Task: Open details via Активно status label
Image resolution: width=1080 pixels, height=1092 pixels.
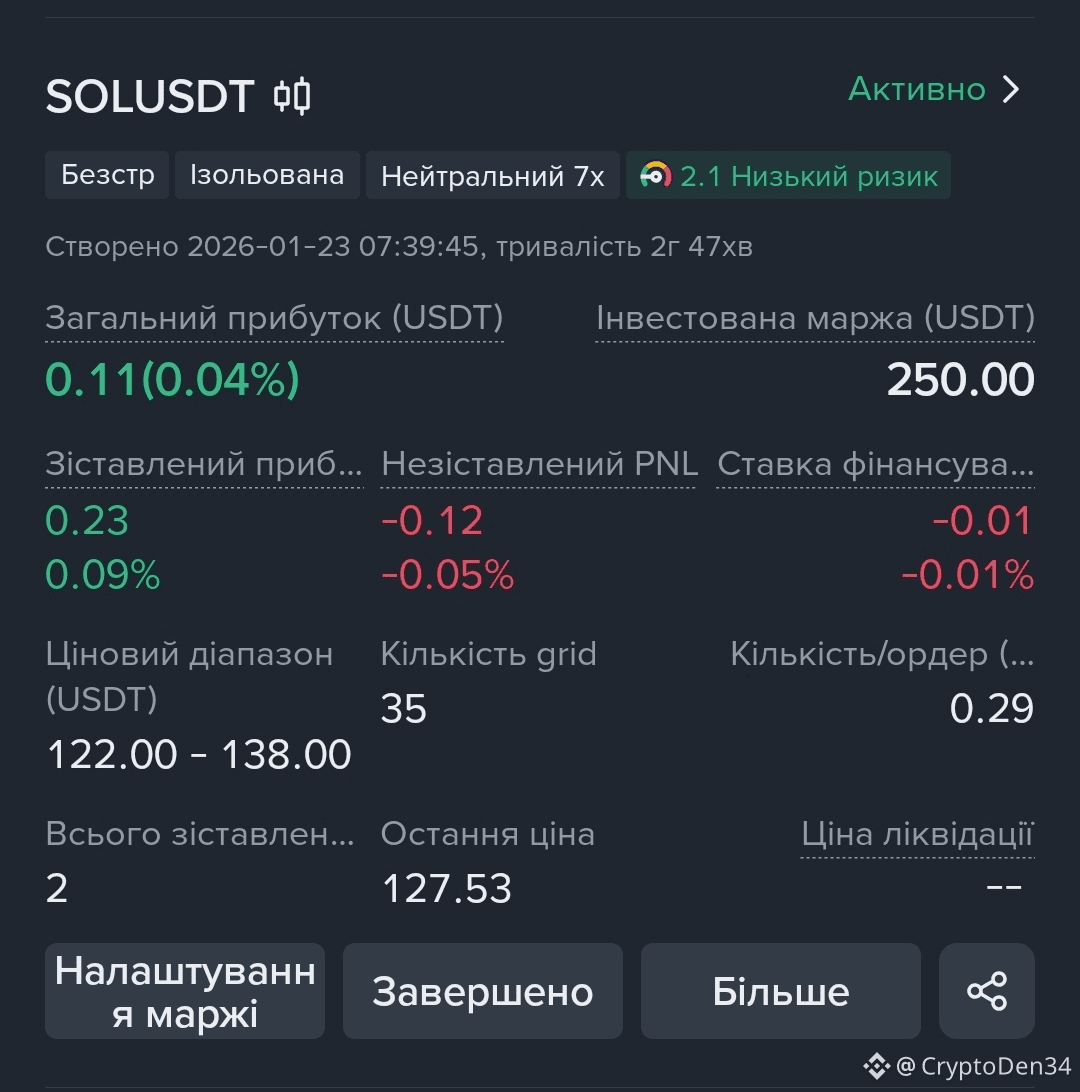Action: coord(916,89)
